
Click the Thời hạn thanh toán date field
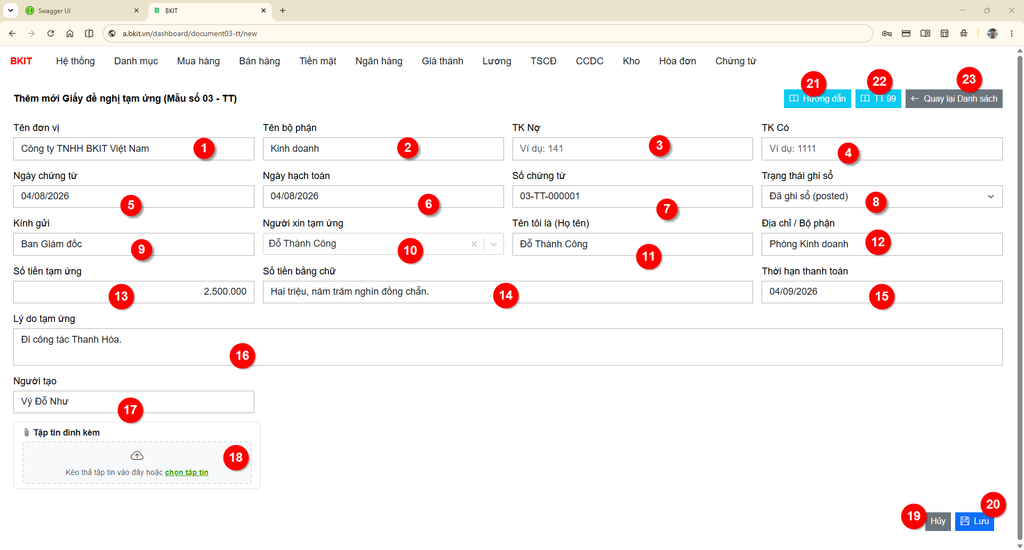point(882,292)
